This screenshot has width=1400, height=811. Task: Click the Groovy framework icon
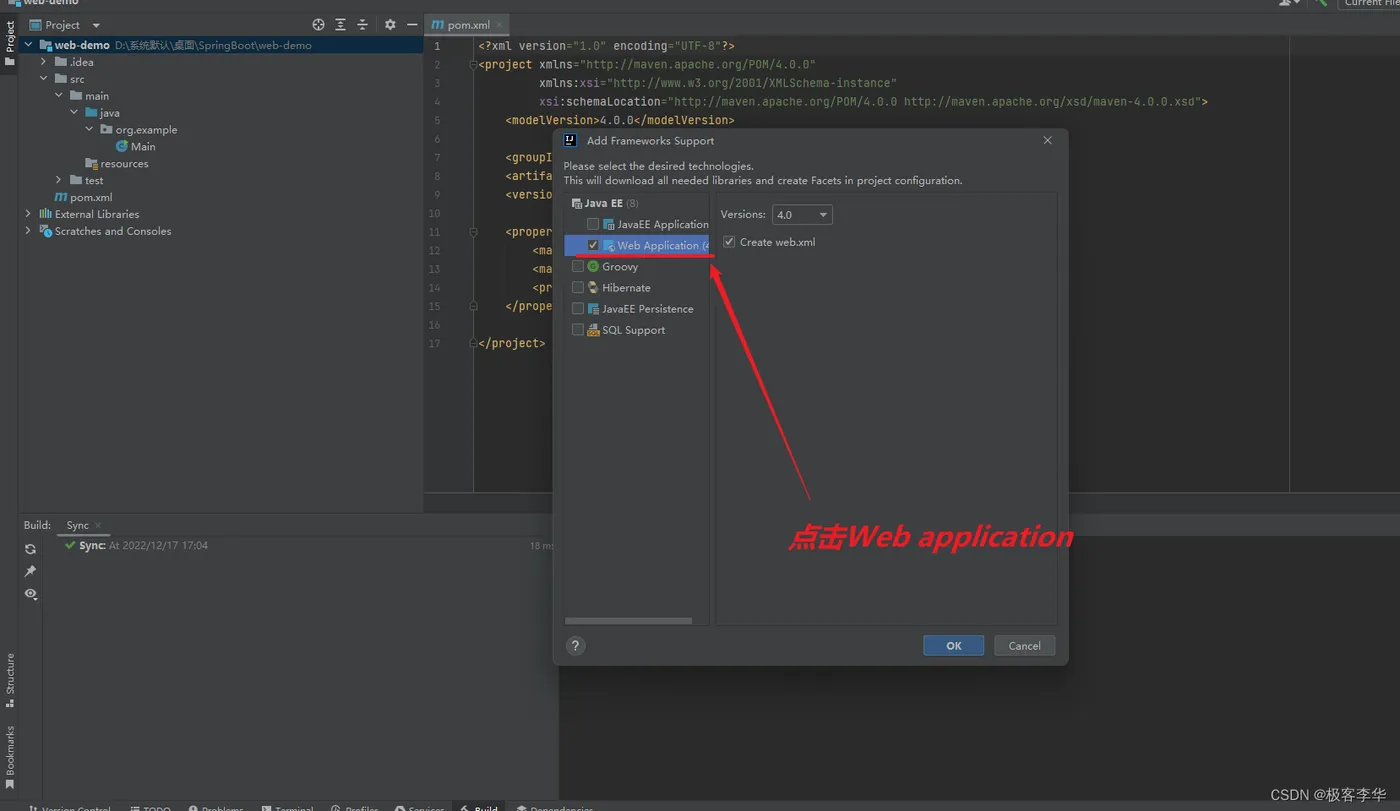pyautogui.click(x=593, y=267)
